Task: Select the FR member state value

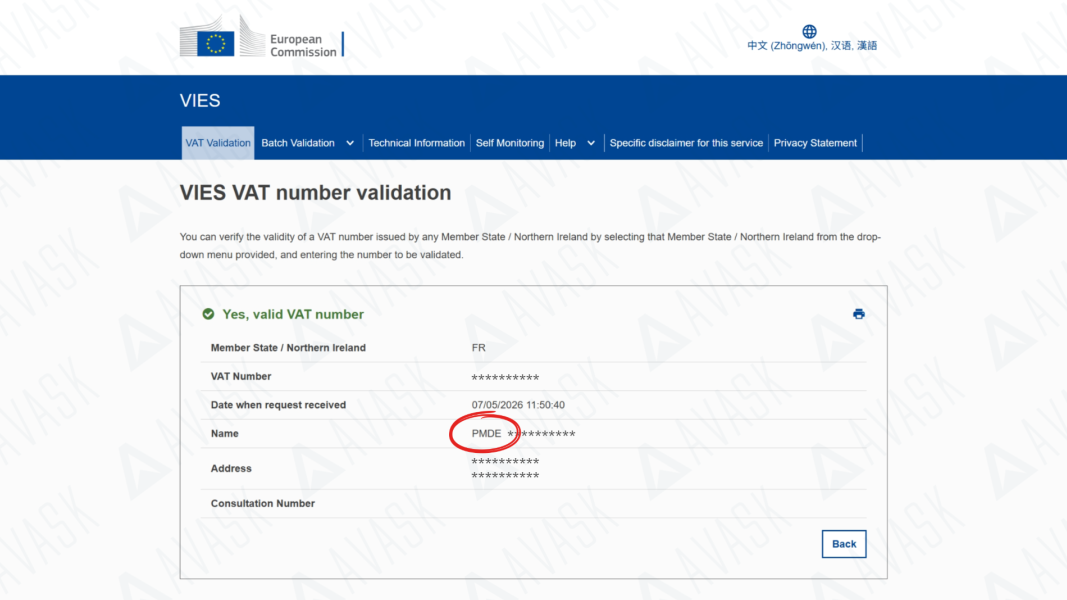Action: (x=478, y=348)
